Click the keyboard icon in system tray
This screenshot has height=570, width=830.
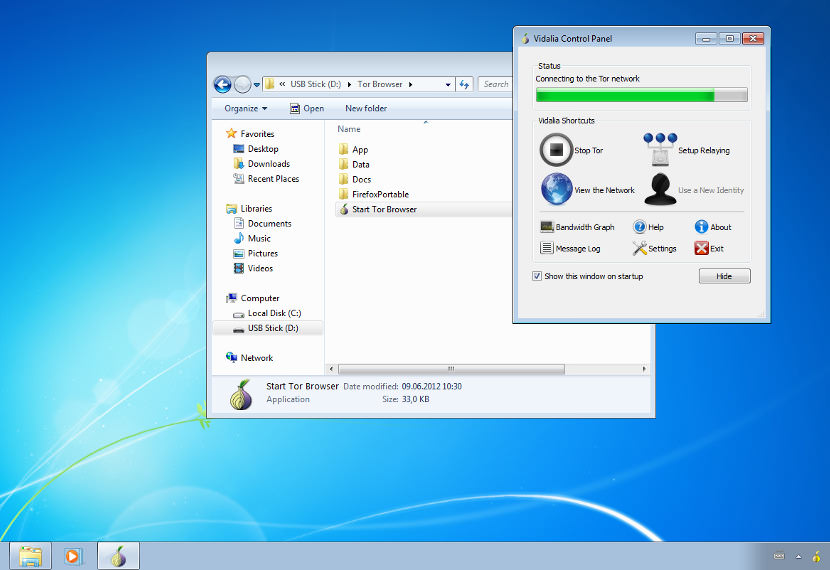coord(779,556)
